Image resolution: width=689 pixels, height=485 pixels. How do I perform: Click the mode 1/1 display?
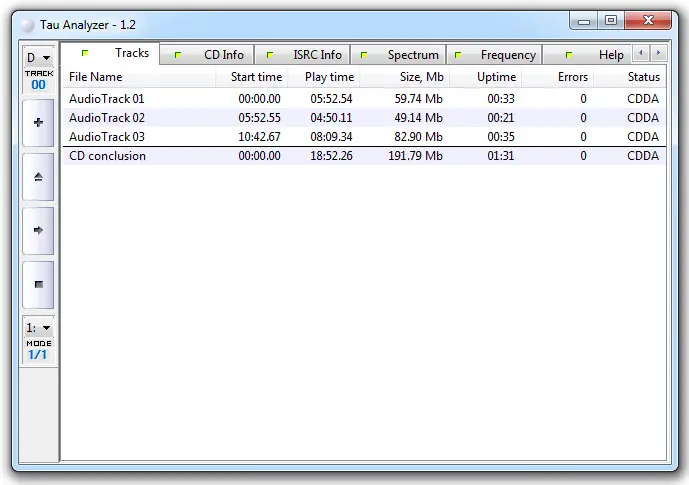[x=38, y=355]
